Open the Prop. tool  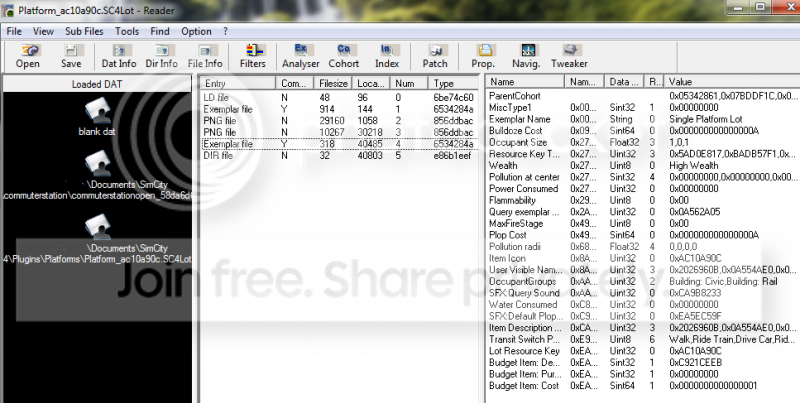(x=483, y=56)
